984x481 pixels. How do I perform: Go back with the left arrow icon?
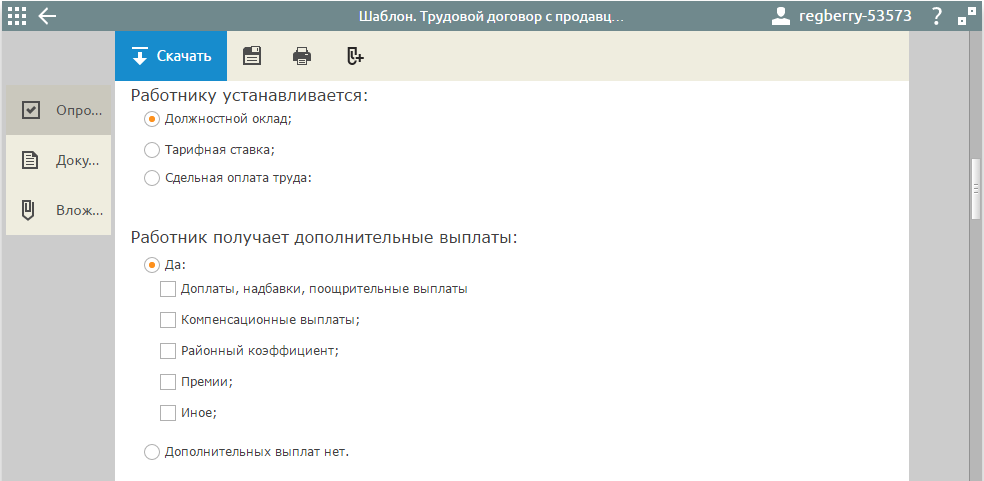[47, 16]
